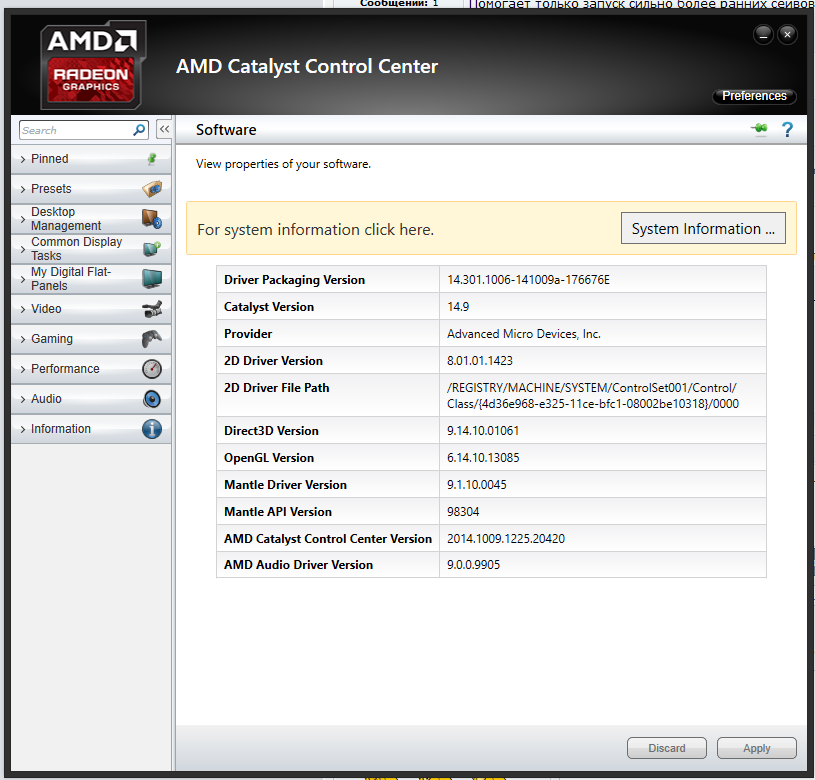Select Catalyst Version value 14.9

(458, 307)
